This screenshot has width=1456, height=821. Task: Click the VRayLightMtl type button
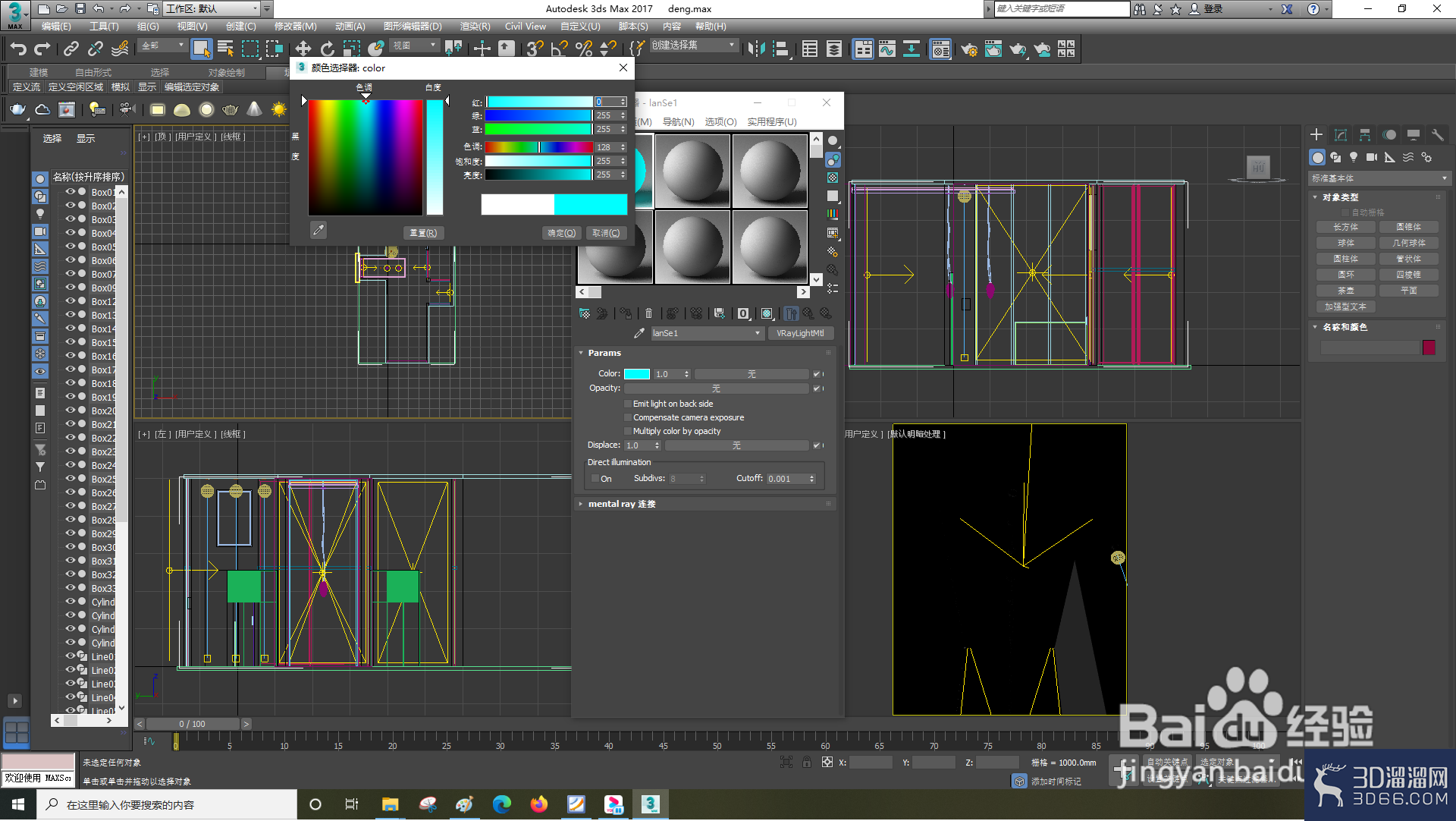click(800, 333)
